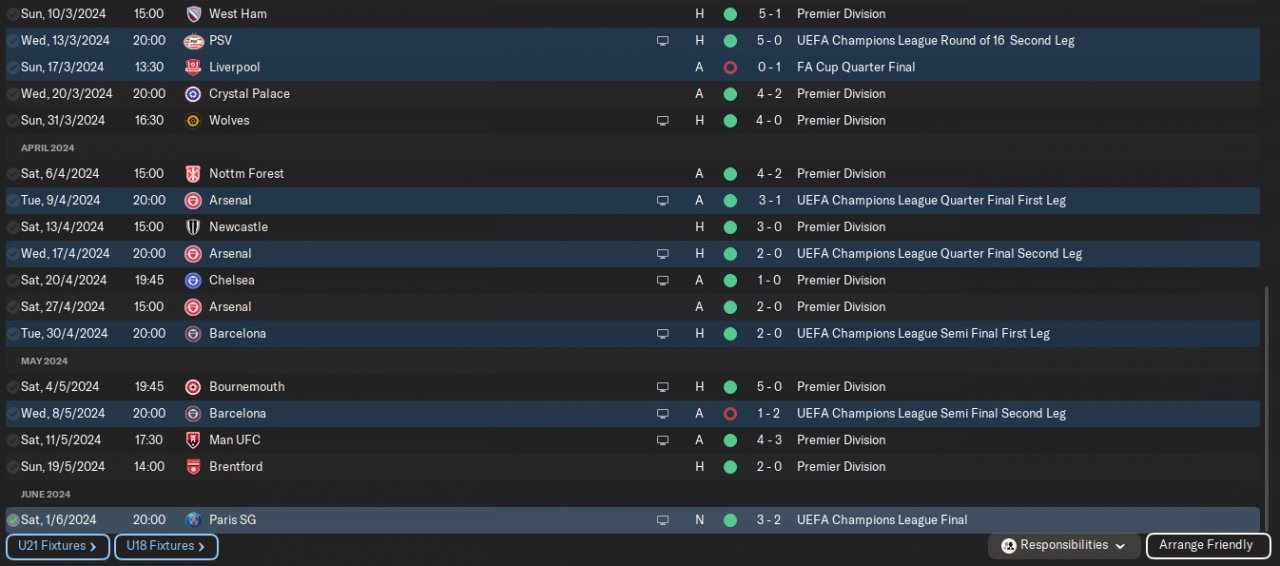Click the 19:45 kick-off time on Chelsea row

pyautogui.click(x=148, y=281)
